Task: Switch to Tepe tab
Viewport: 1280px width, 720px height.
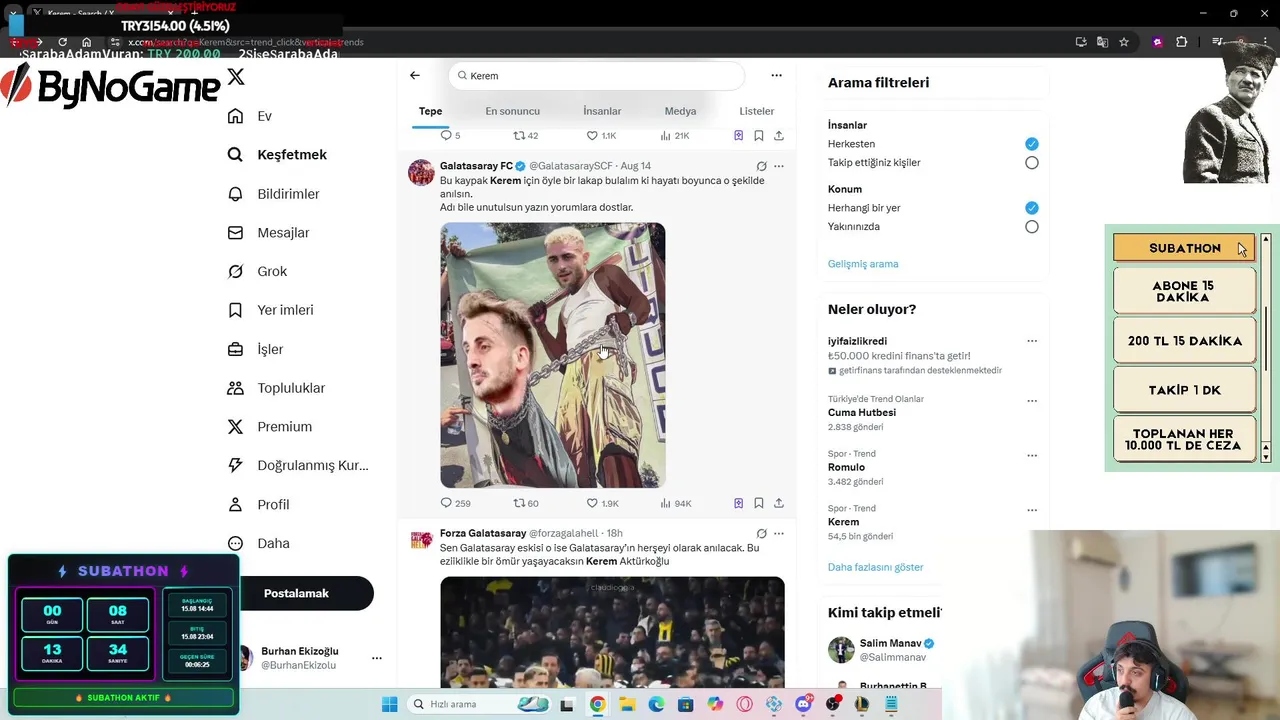Action: [x=430, y=111]
